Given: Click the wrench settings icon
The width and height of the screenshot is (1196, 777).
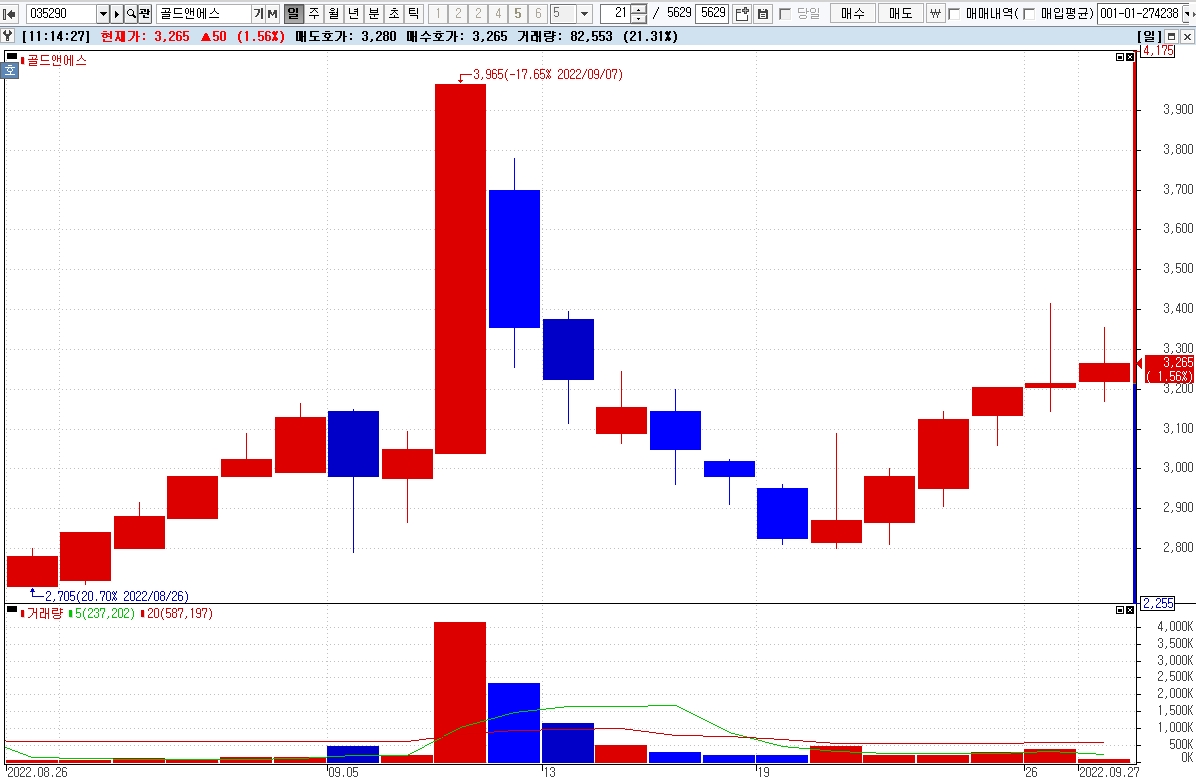Looking at the screenshot, I should (8, 36).
